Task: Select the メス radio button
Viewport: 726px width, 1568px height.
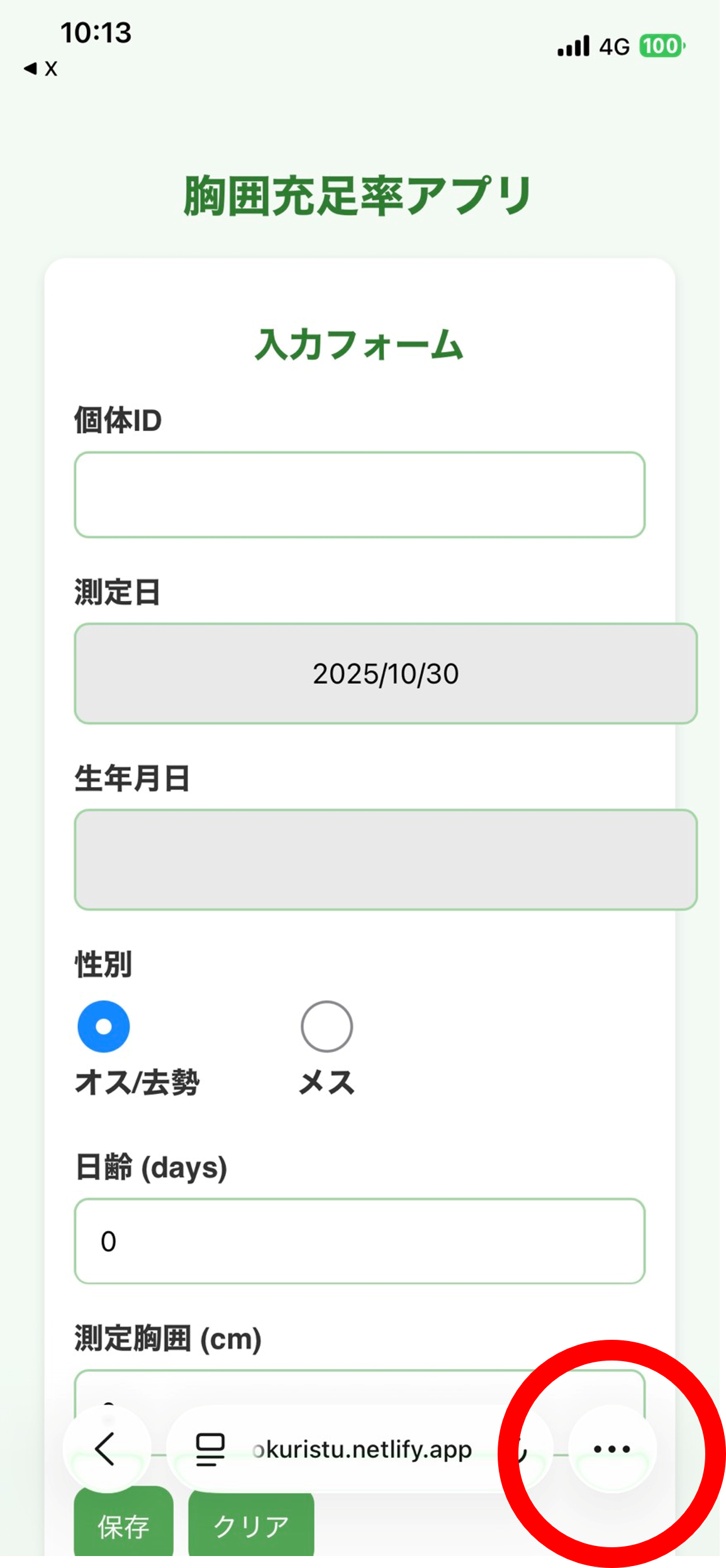Action: [x=327, y=1026]
